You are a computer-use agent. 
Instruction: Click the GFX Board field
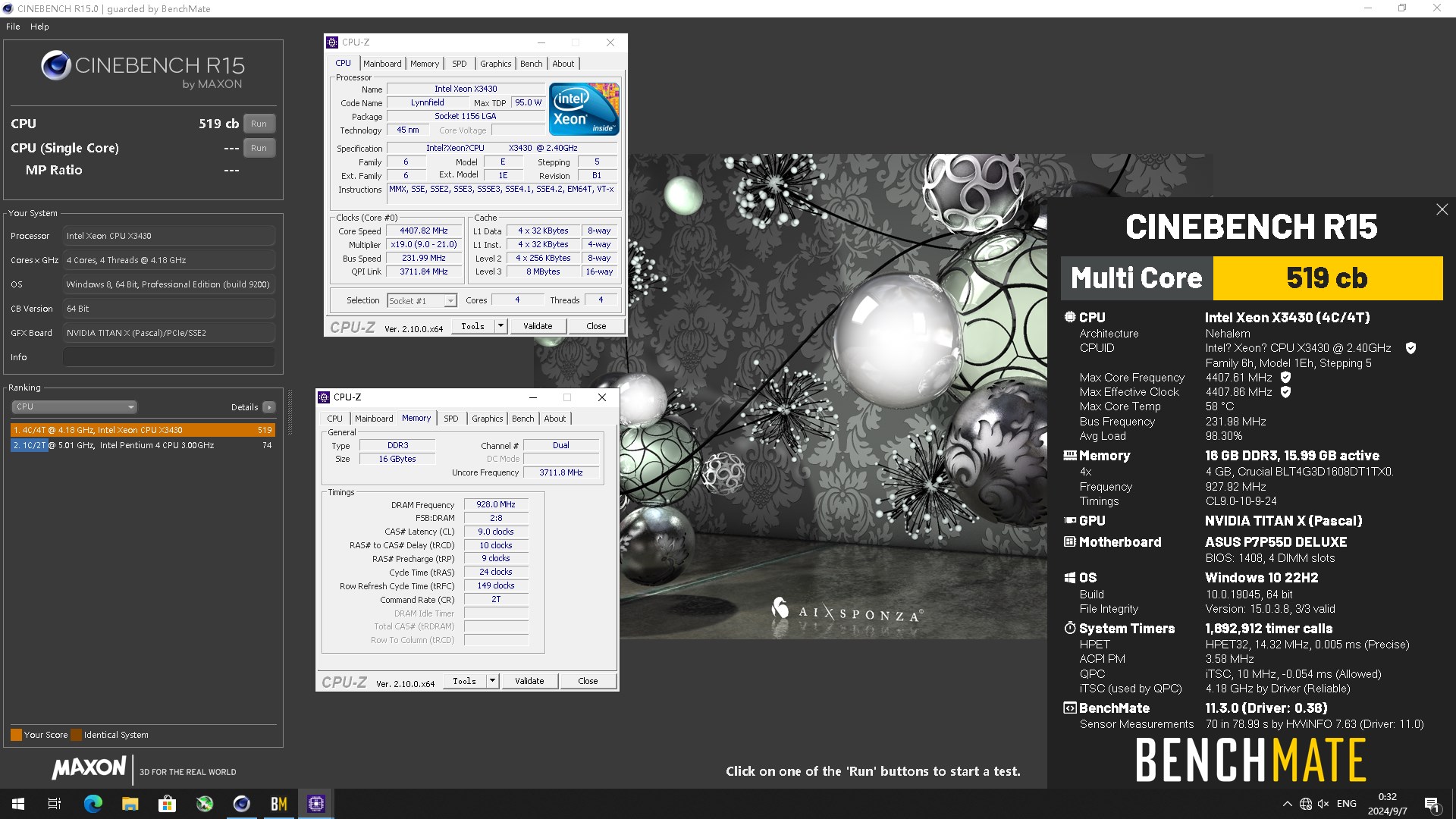pyautogui.click(x=168, y=333)
